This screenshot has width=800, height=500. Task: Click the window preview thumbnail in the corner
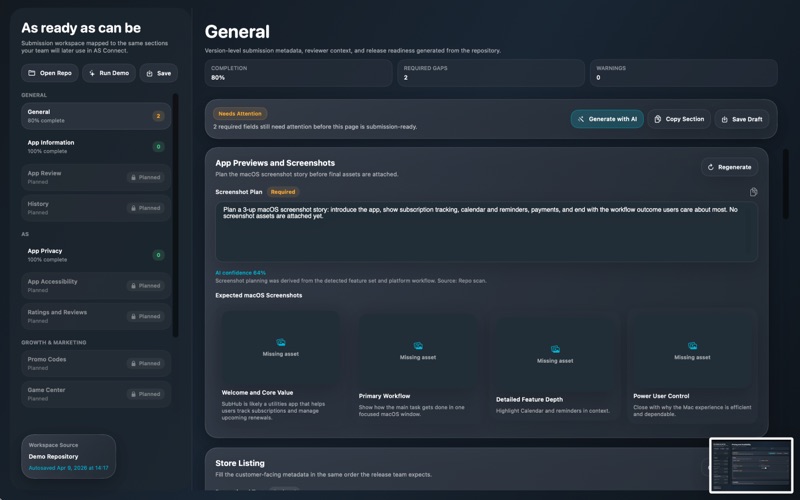(751, 465)
